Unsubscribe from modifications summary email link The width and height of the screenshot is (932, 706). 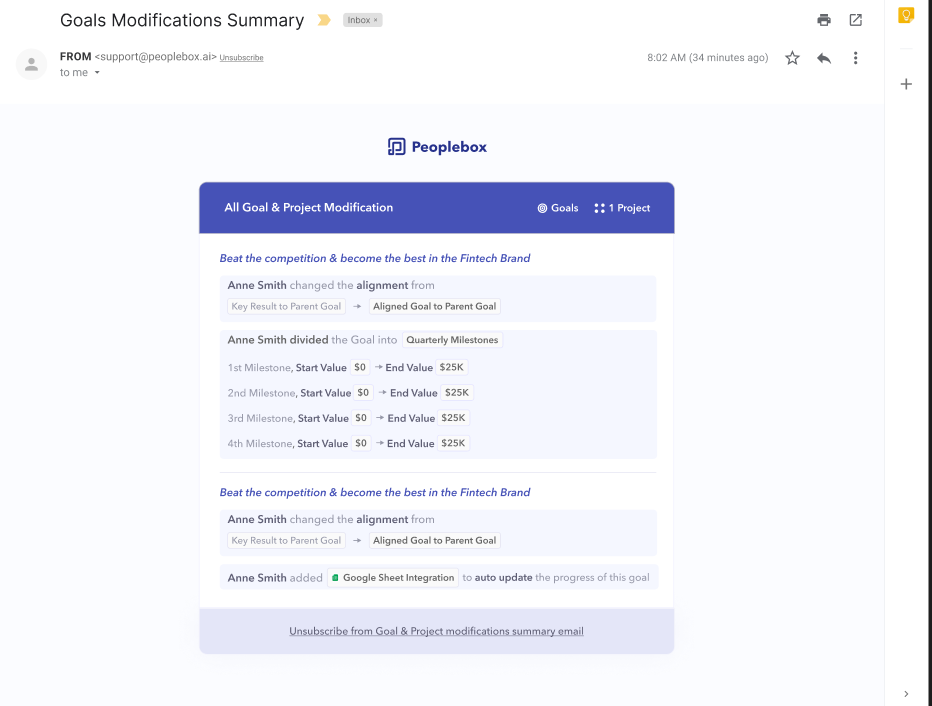(436, 631)
